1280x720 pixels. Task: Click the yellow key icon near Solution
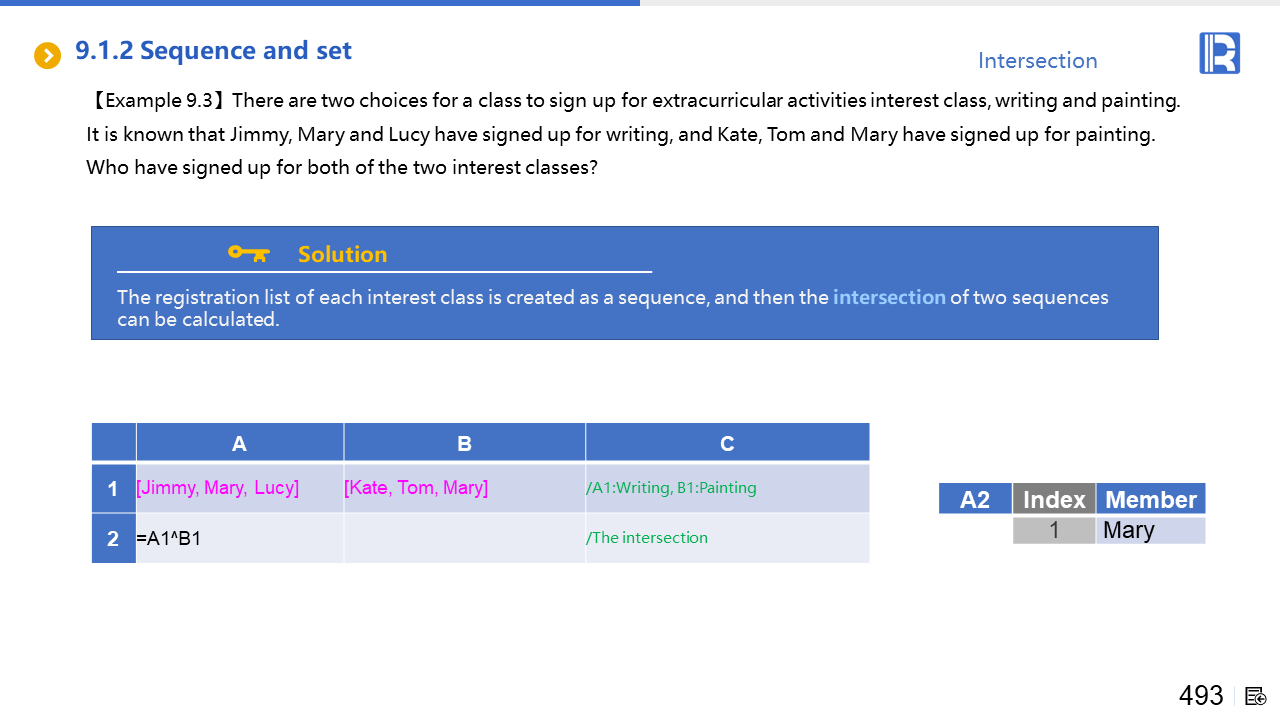[248, 253]
